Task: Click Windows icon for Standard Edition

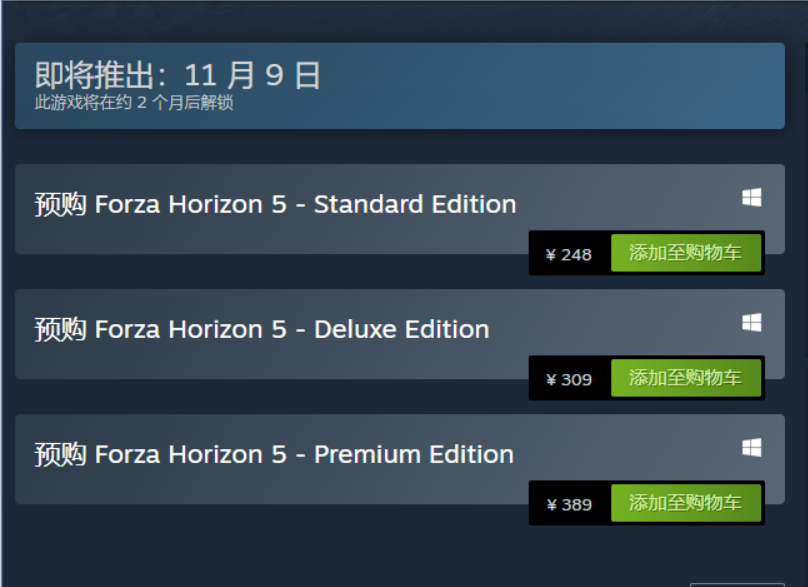Action: coord(752,197)
